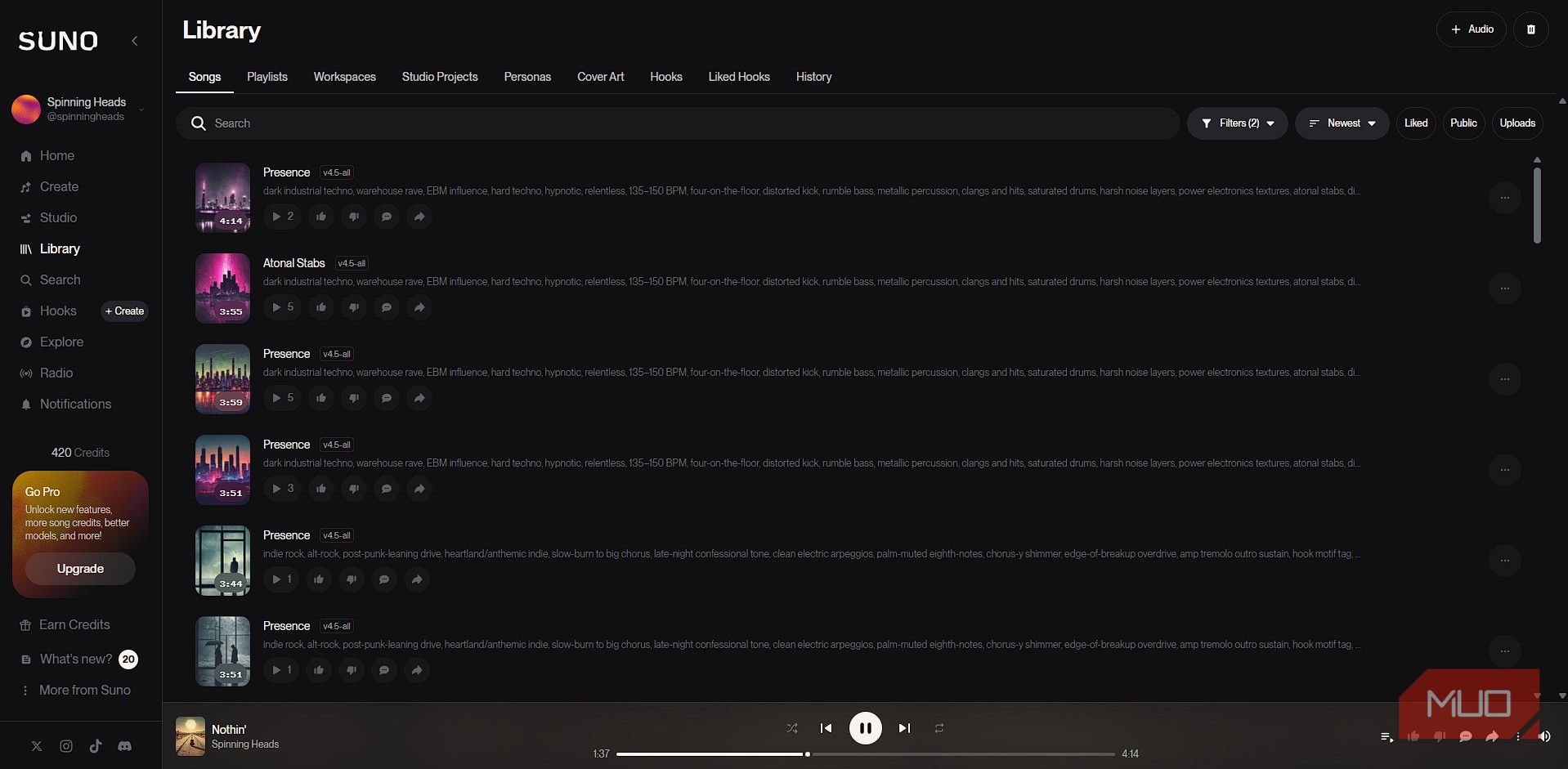Like the Atonal Stabs song
This screenshot has height=769, width=1568.
(x=321, y=307)
